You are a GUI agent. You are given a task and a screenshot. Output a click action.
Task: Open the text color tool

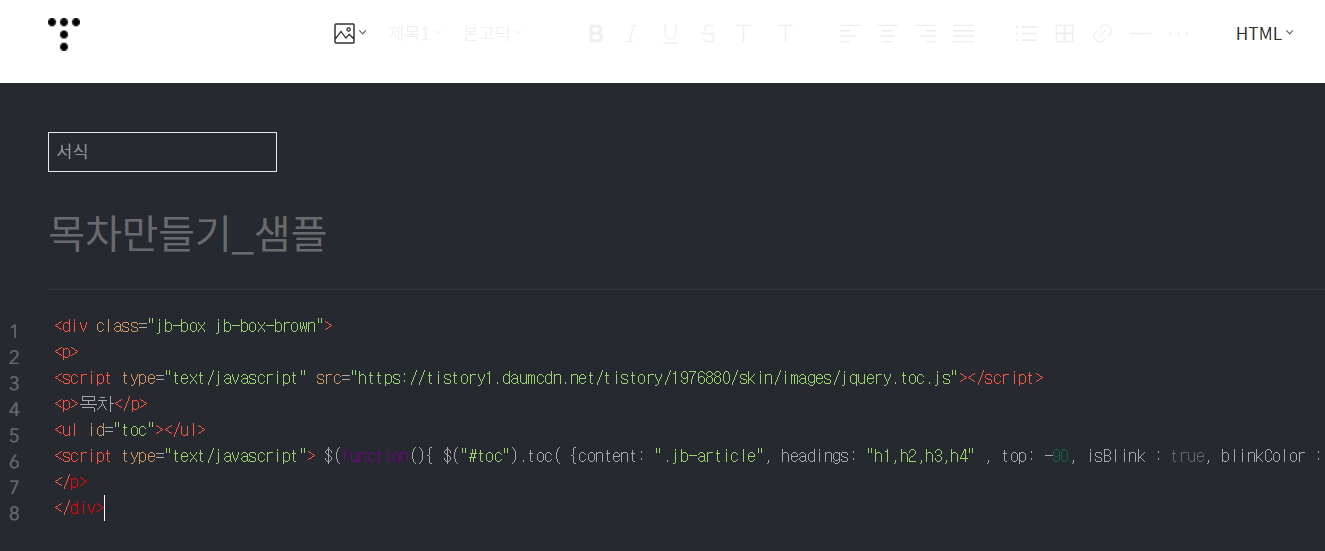[x=744, y=34]
